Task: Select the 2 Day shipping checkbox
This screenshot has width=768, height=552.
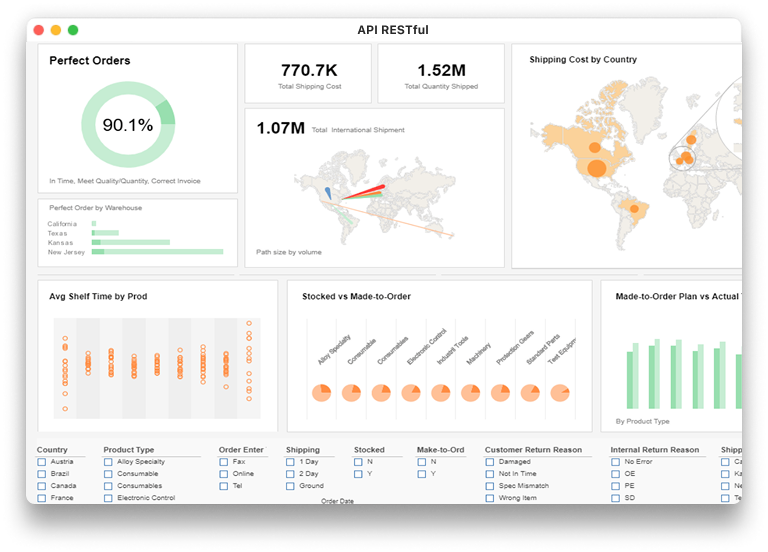Action: coord(291,474)
